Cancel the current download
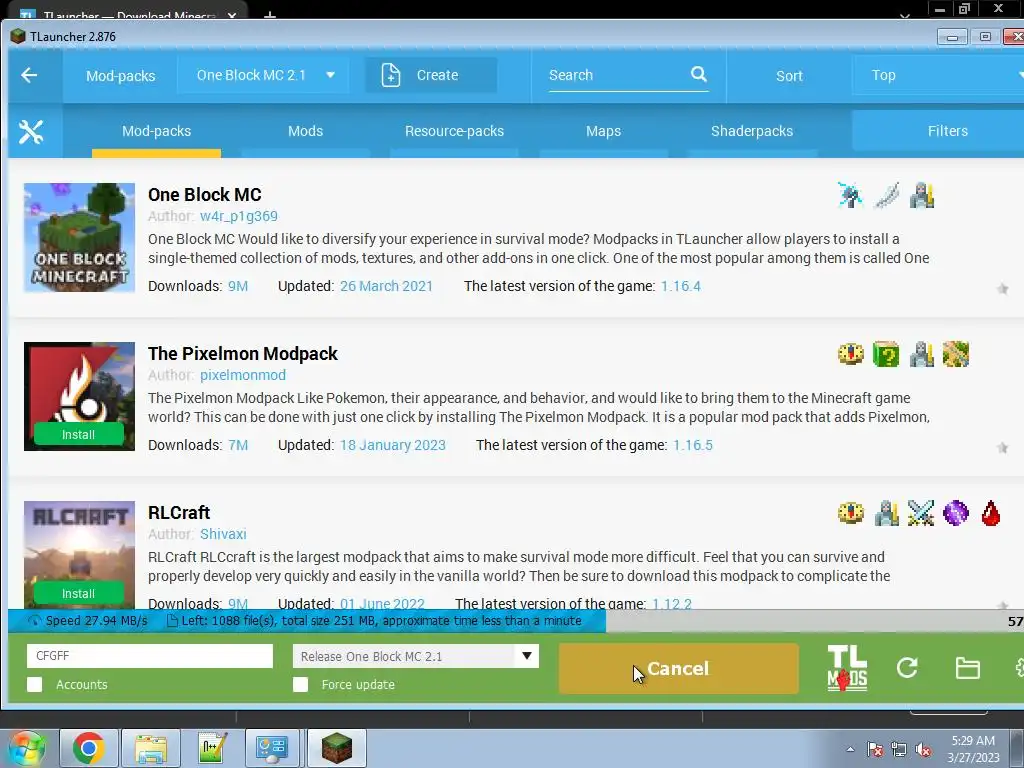 679,668
